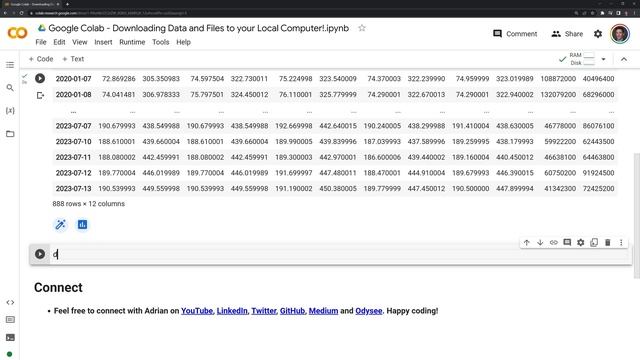Open the terminal icon in the sidebar
Screen dimensions: 640x360
(10, 338)
